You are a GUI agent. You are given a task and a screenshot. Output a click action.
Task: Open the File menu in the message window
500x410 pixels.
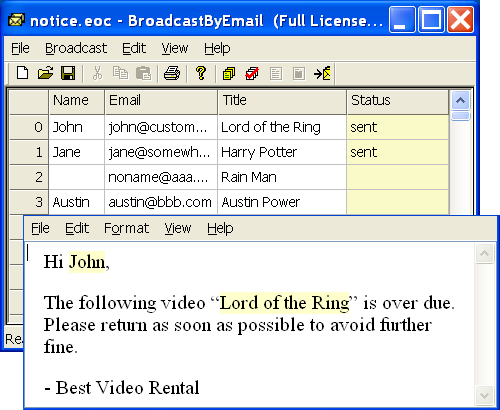[40, 229]
